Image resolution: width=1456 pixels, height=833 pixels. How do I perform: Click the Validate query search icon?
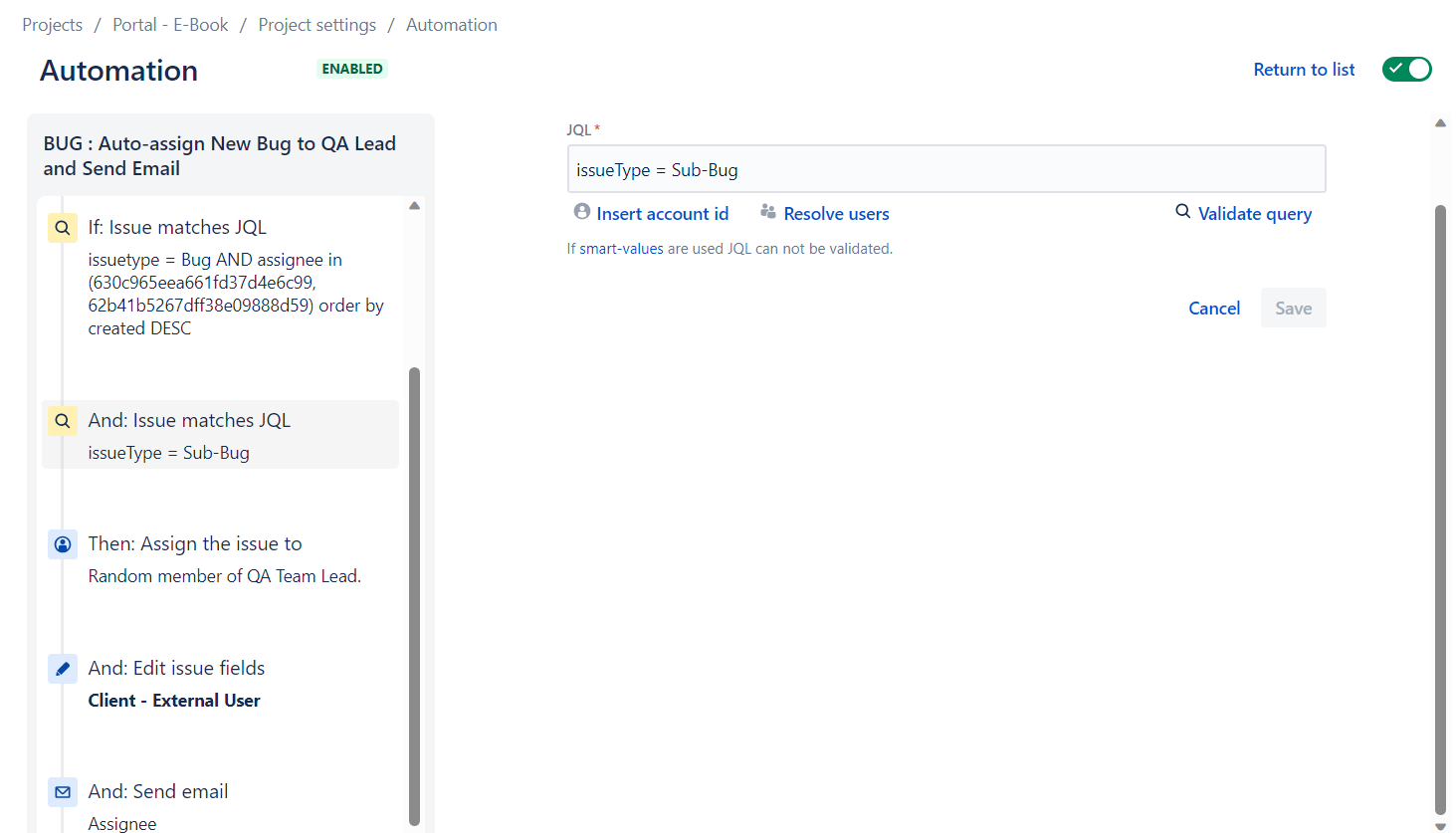[x=1183, y=212]
